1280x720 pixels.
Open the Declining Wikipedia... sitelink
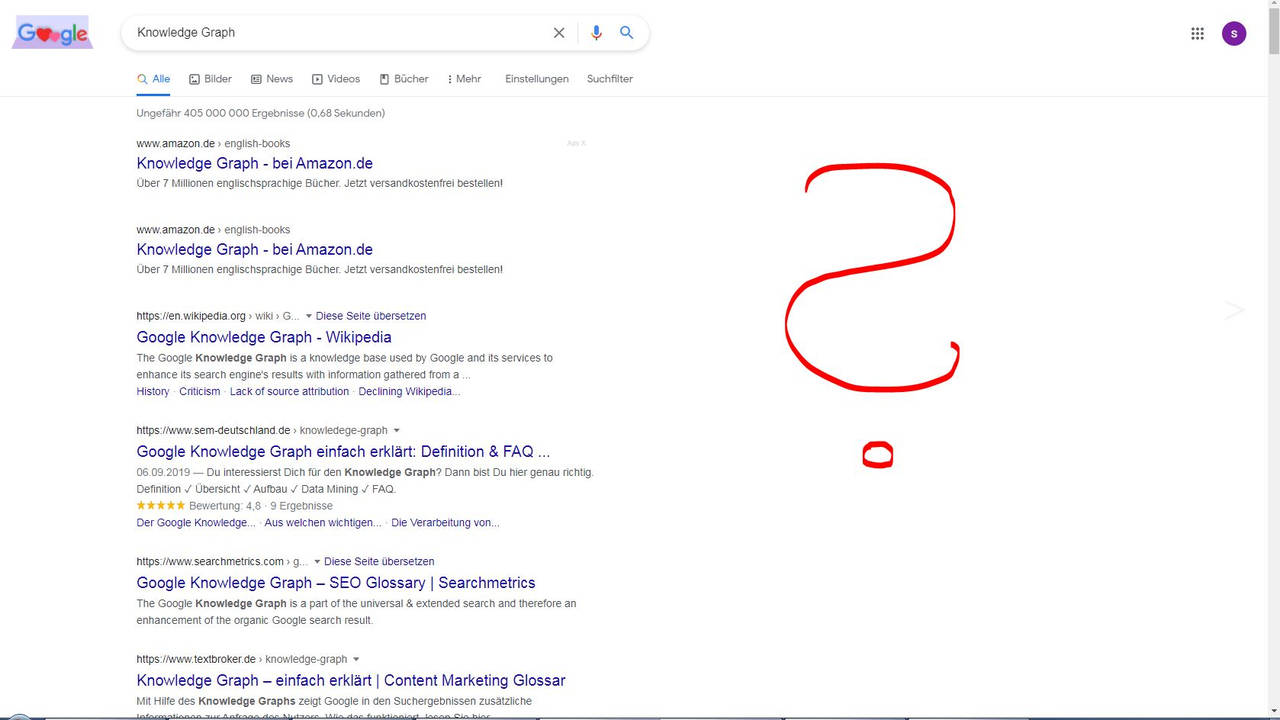[410, 392]
